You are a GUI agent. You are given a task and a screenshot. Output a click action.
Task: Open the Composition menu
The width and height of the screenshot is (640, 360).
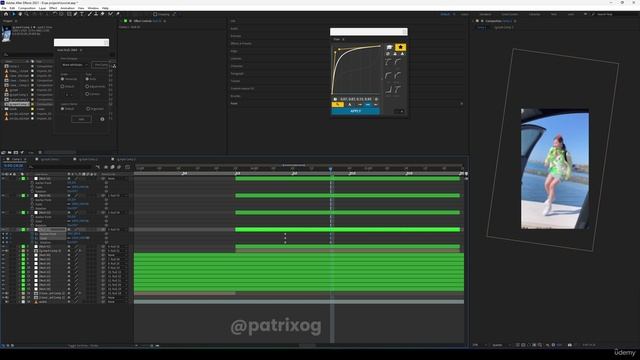point(27,8)
